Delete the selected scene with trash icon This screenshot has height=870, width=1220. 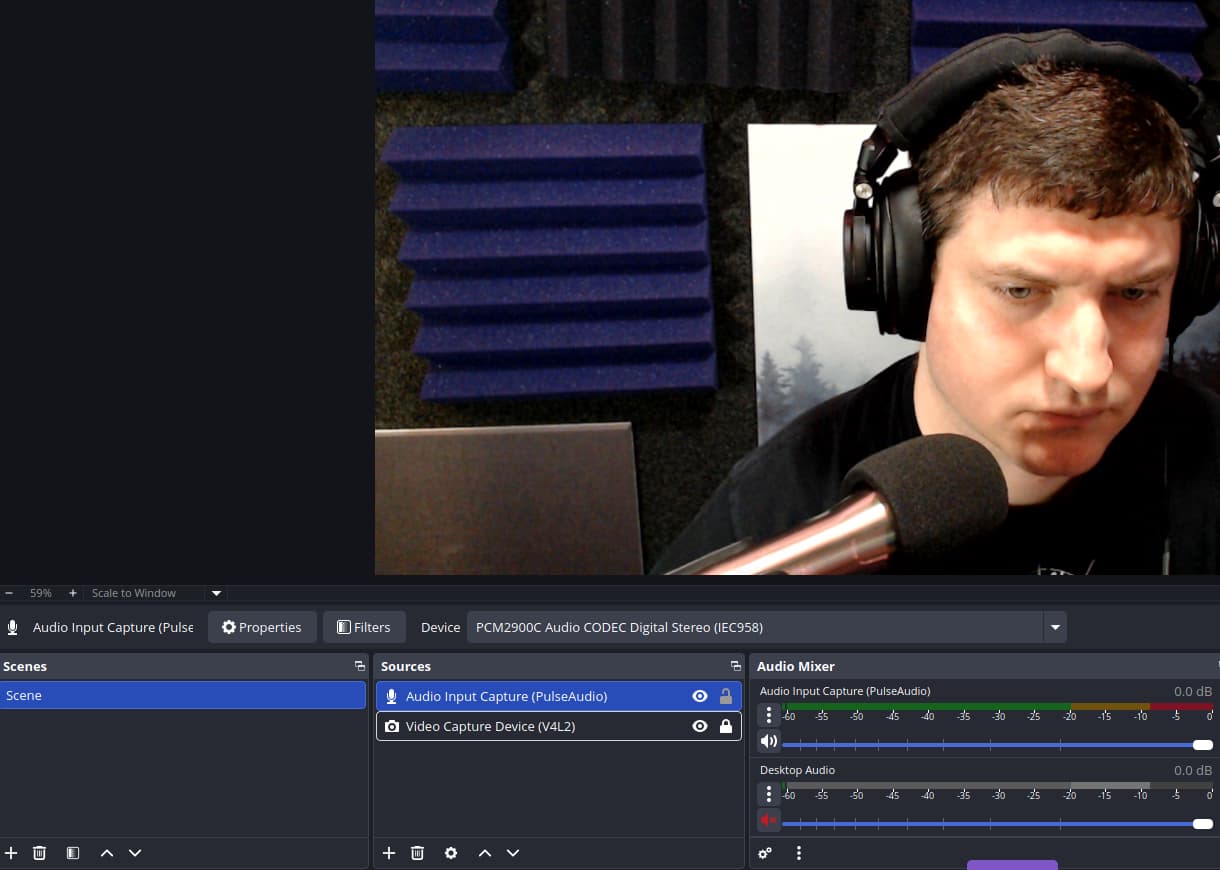pyautogui.click(x=40, y=853)
